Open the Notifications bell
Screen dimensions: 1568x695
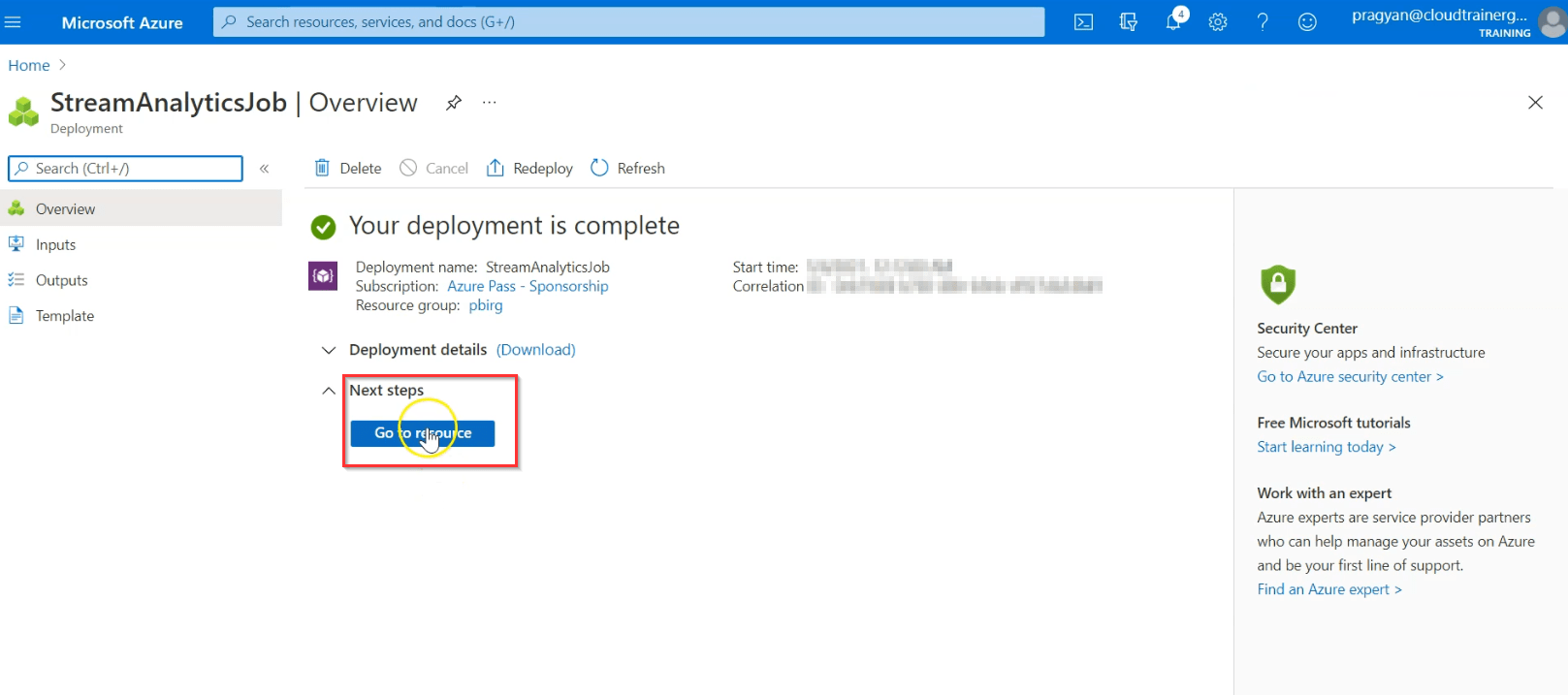click(1174, 21)
